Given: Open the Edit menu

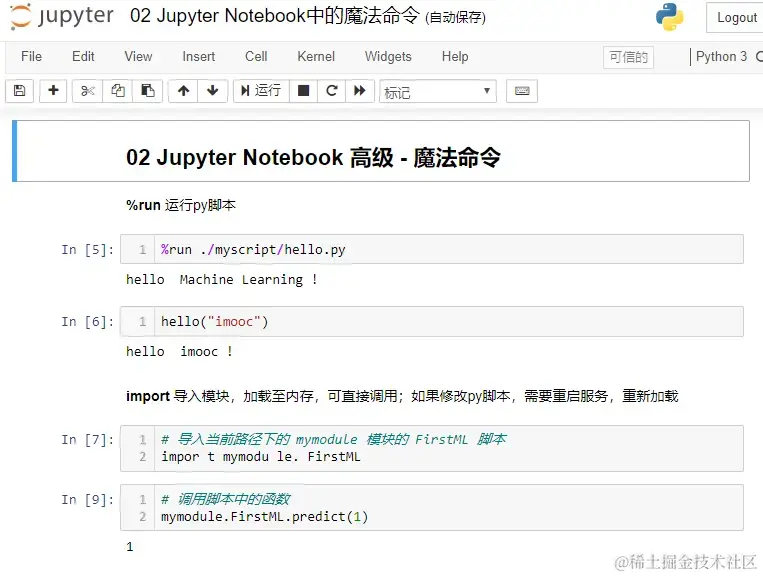Looking at the screenshot, I should tap(83, 56).
